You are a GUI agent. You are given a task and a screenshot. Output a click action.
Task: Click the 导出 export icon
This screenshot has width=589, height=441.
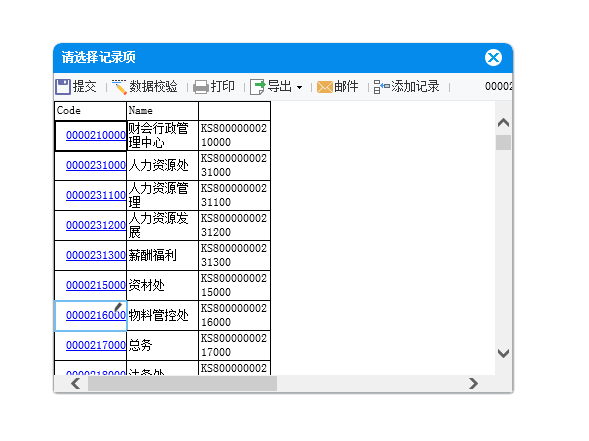click(258, 87)
